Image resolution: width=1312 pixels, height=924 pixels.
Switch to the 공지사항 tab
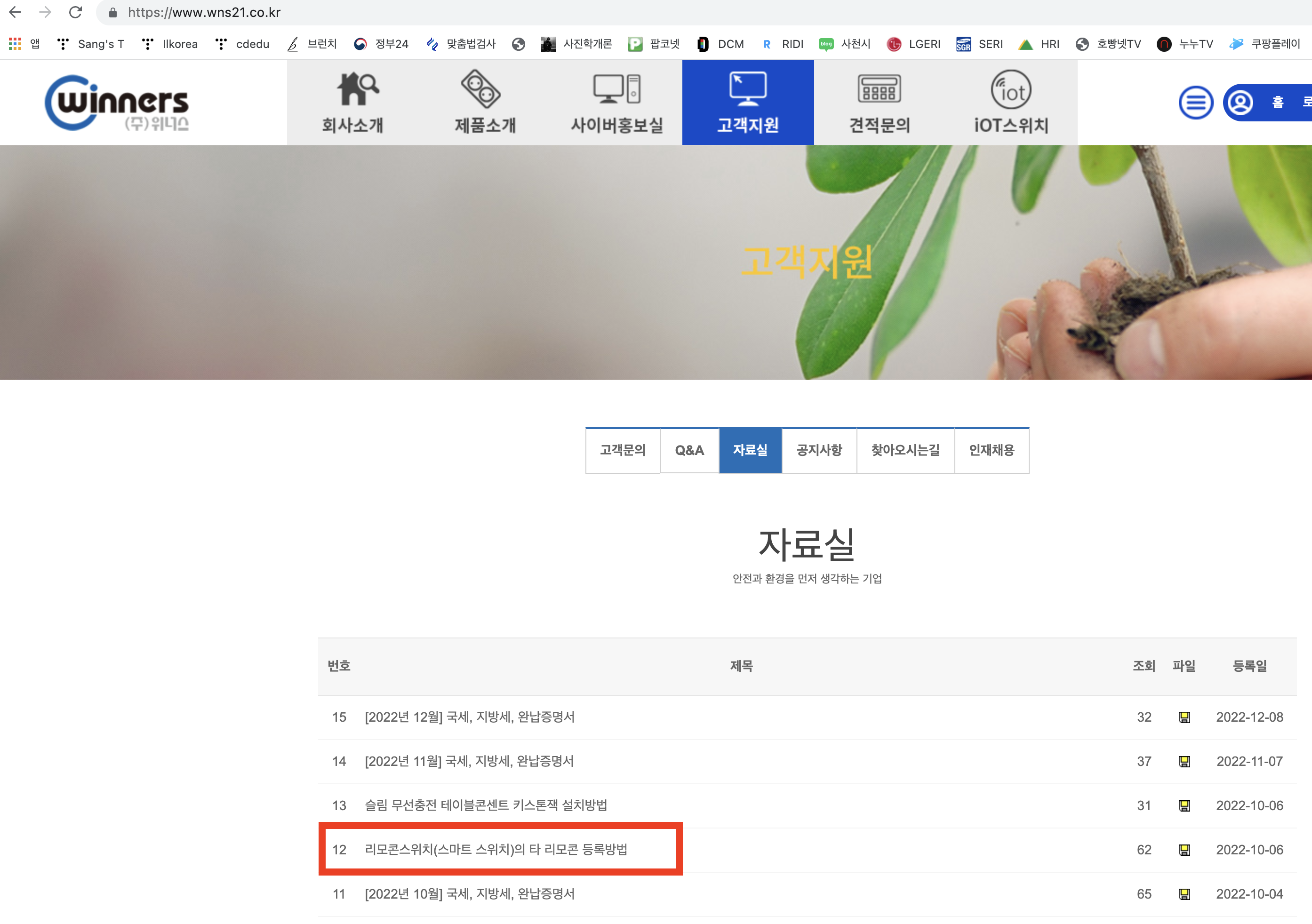(x=819, y=450)
